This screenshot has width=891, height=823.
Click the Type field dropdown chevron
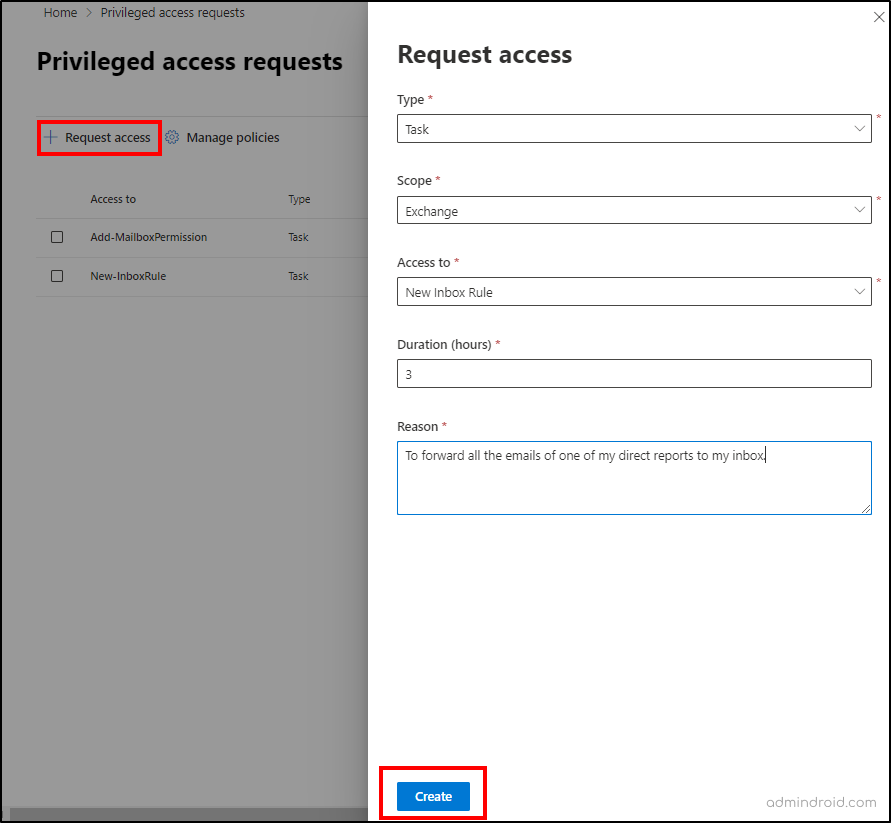[x=859, y=129]
